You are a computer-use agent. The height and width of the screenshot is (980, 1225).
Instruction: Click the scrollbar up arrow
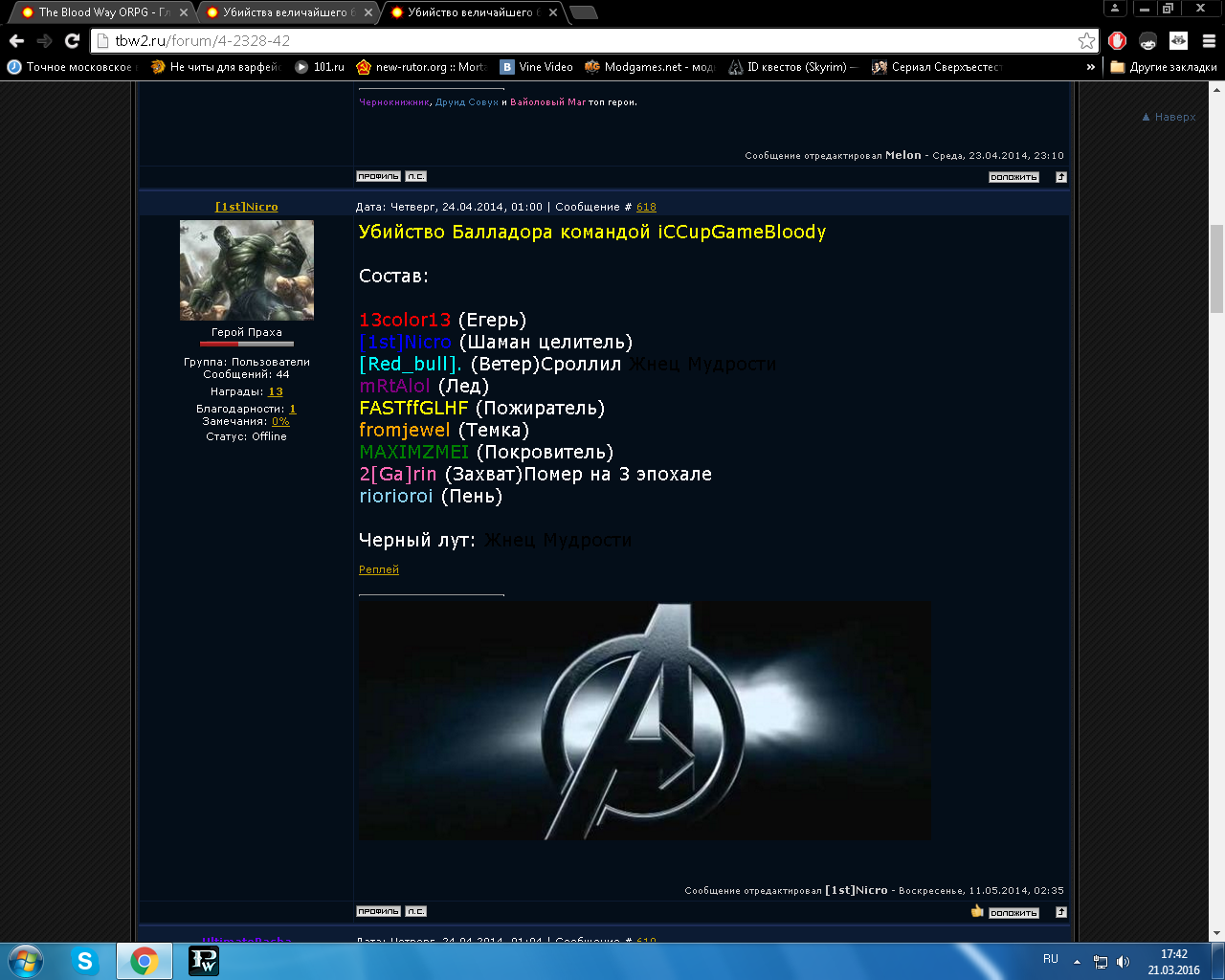1216,89
